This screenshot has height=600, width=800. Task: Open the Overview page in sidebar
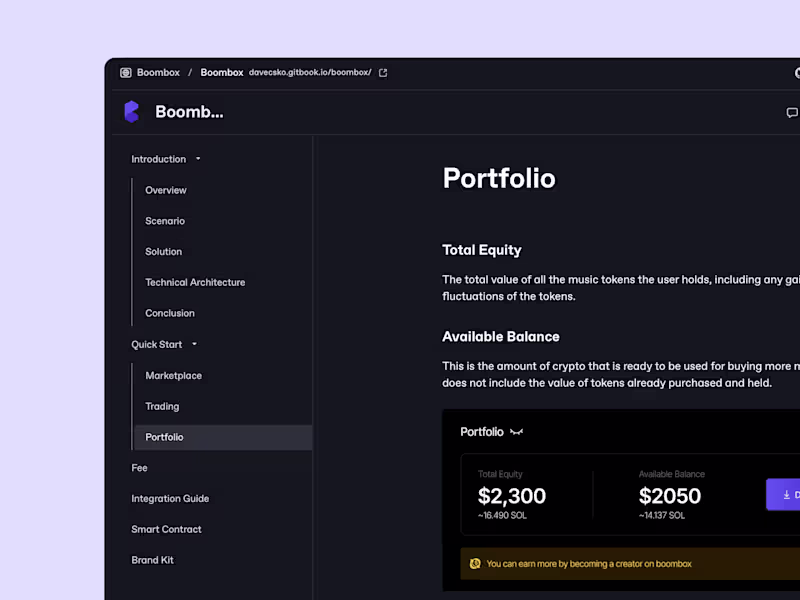pos(166,190)
